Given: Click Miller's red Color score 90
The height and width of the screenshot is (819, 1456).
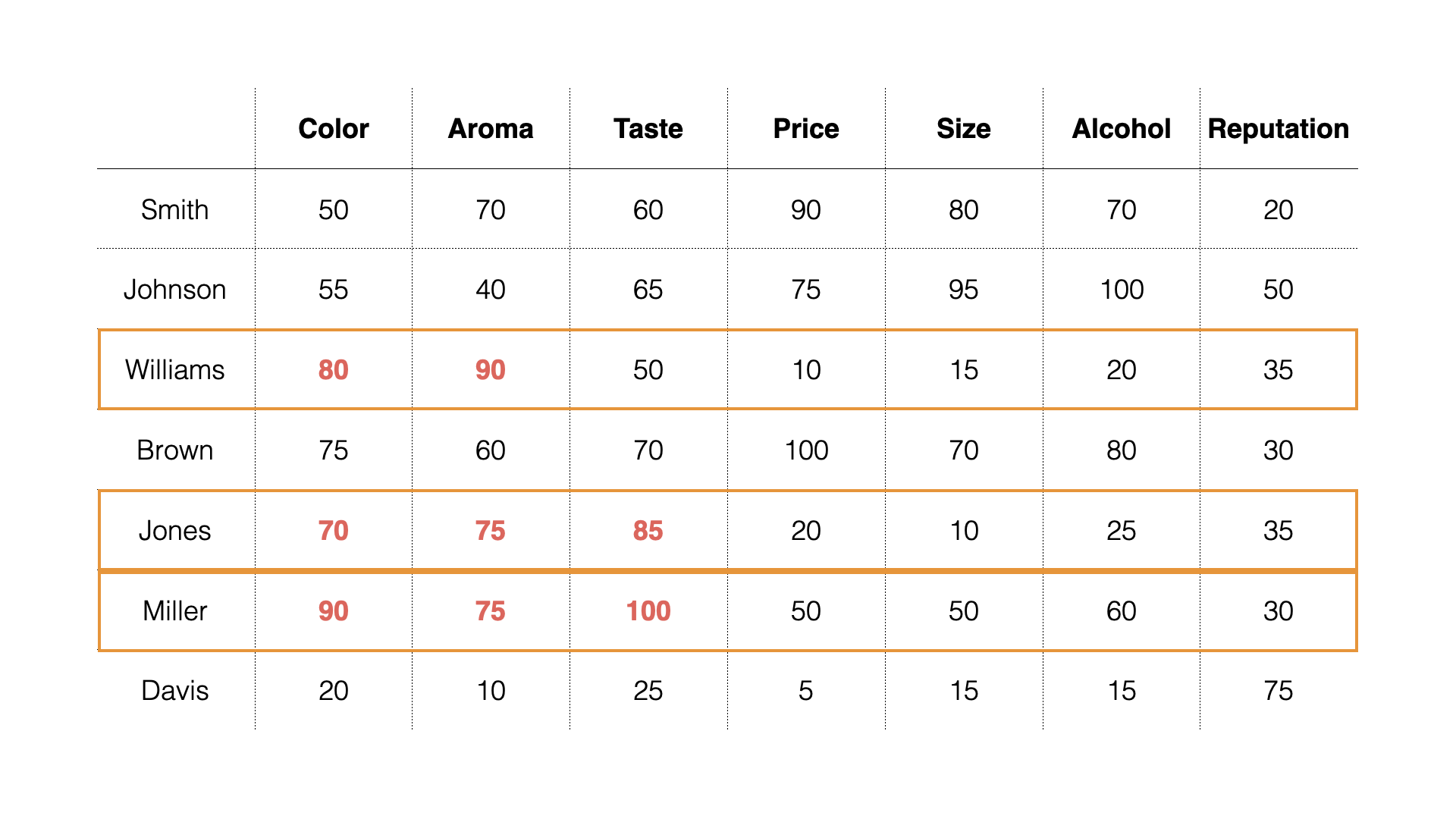Looking at the screenshot, I should pos(333,611).
